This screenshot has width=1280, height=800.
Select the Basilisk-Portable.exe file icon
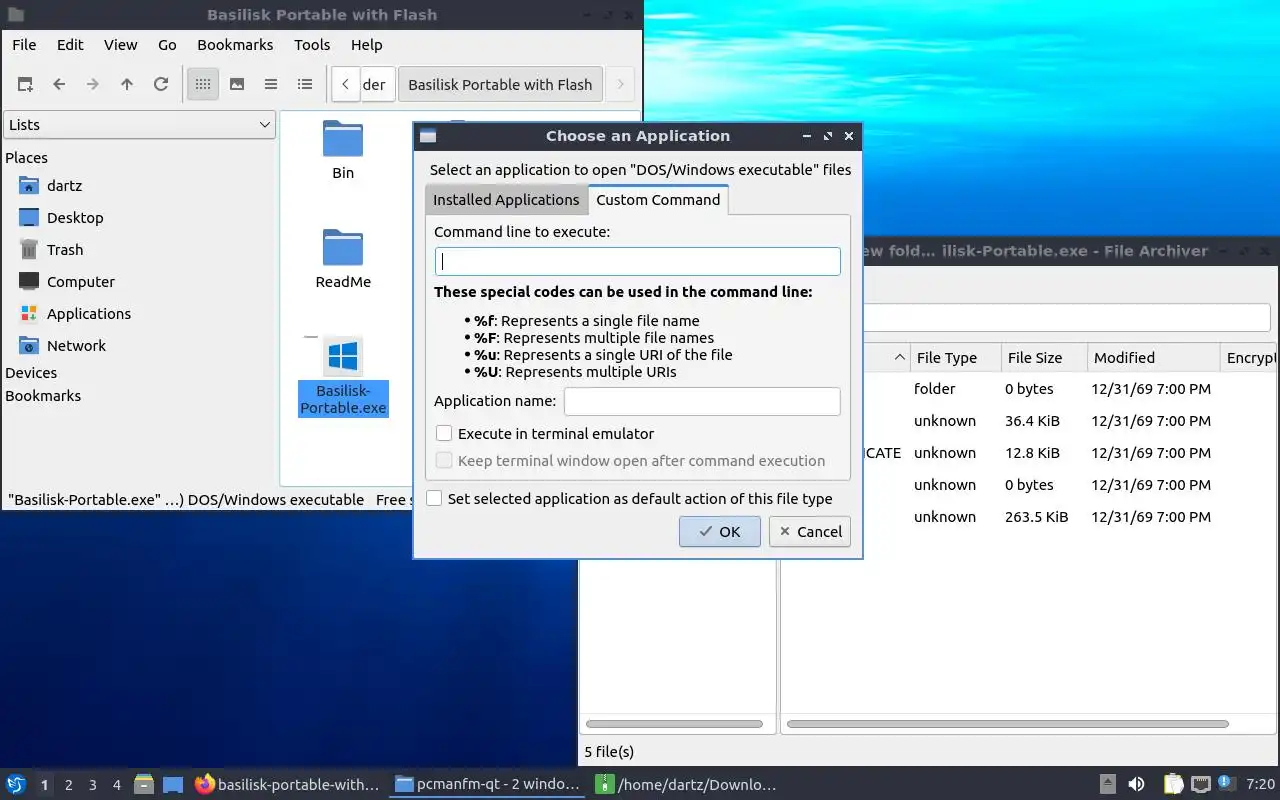click(343, 357)
